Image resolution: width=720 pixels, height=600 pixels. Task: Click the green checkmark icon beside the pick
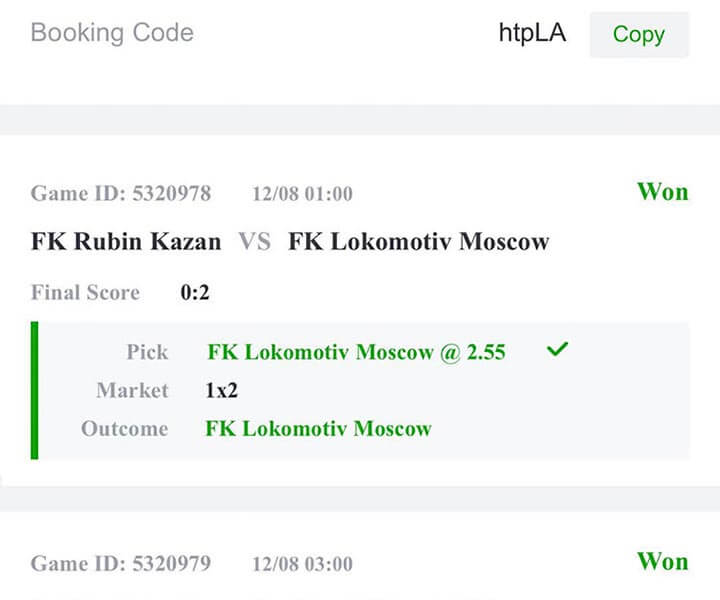pyautogui.click(x=558, y=350)
